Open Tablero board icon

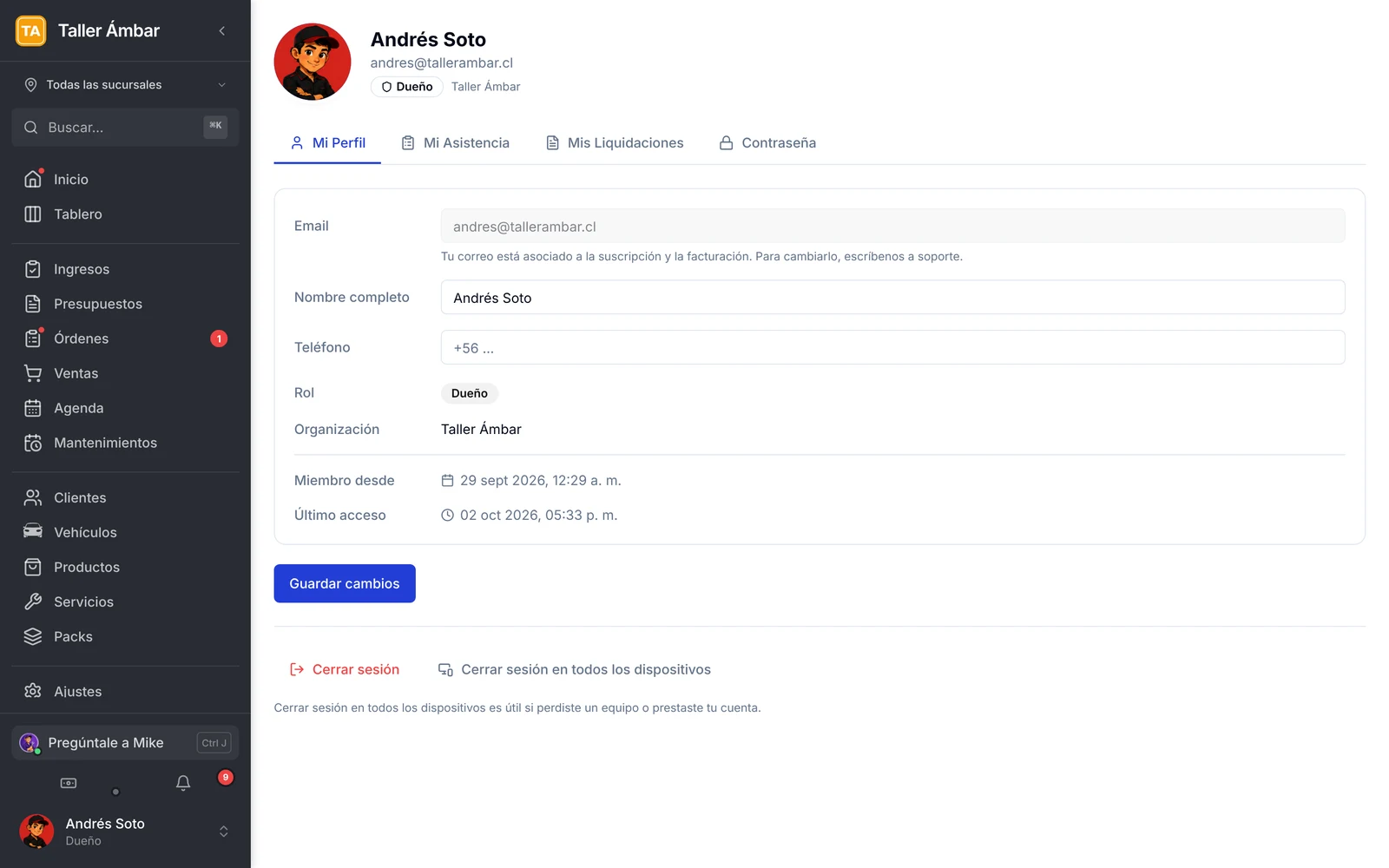click(x=33, y=214)
